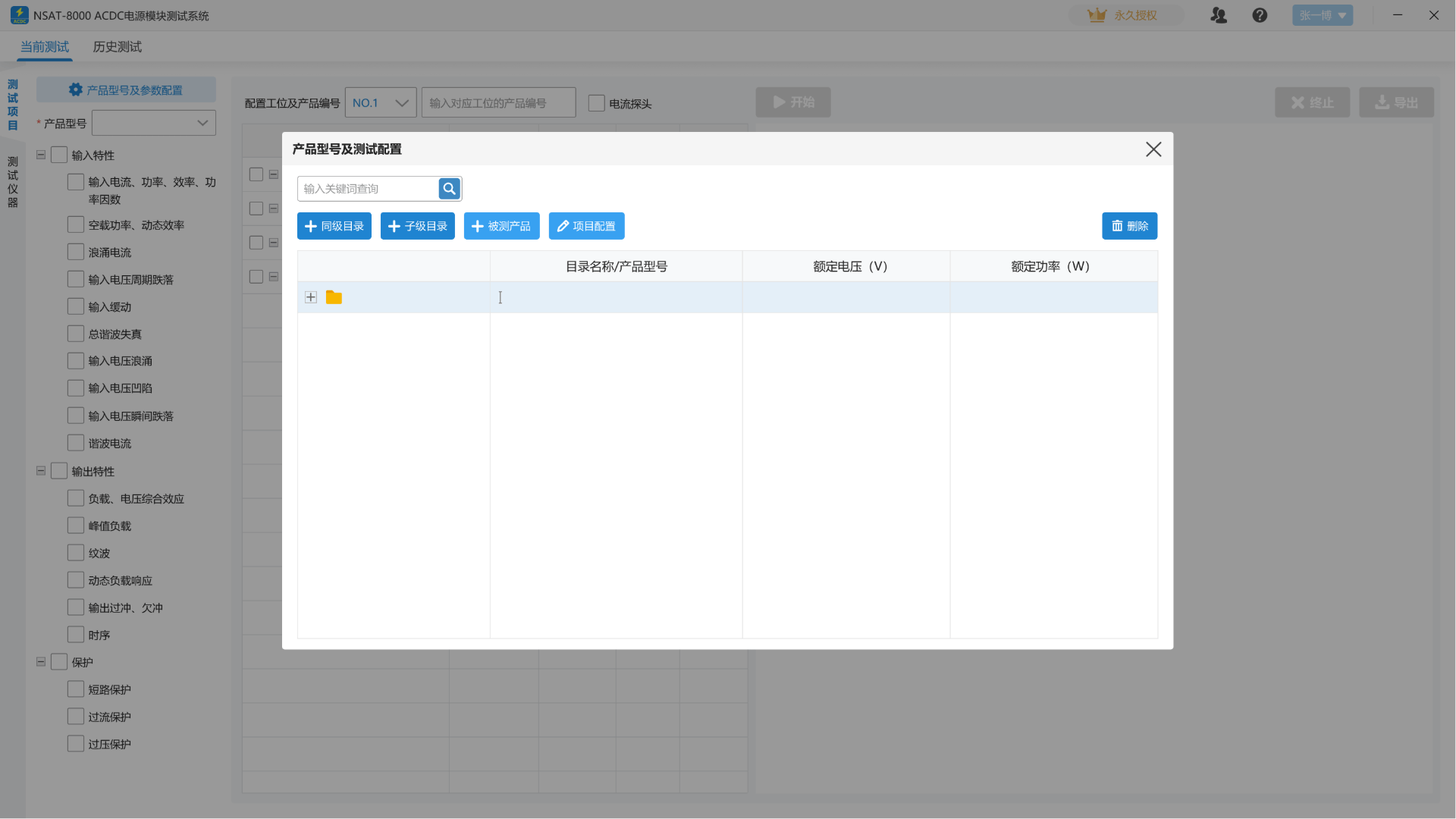Screen dimensions: 1456x819
Task: Click the 同级目录 add button
Action: point(334,226)
